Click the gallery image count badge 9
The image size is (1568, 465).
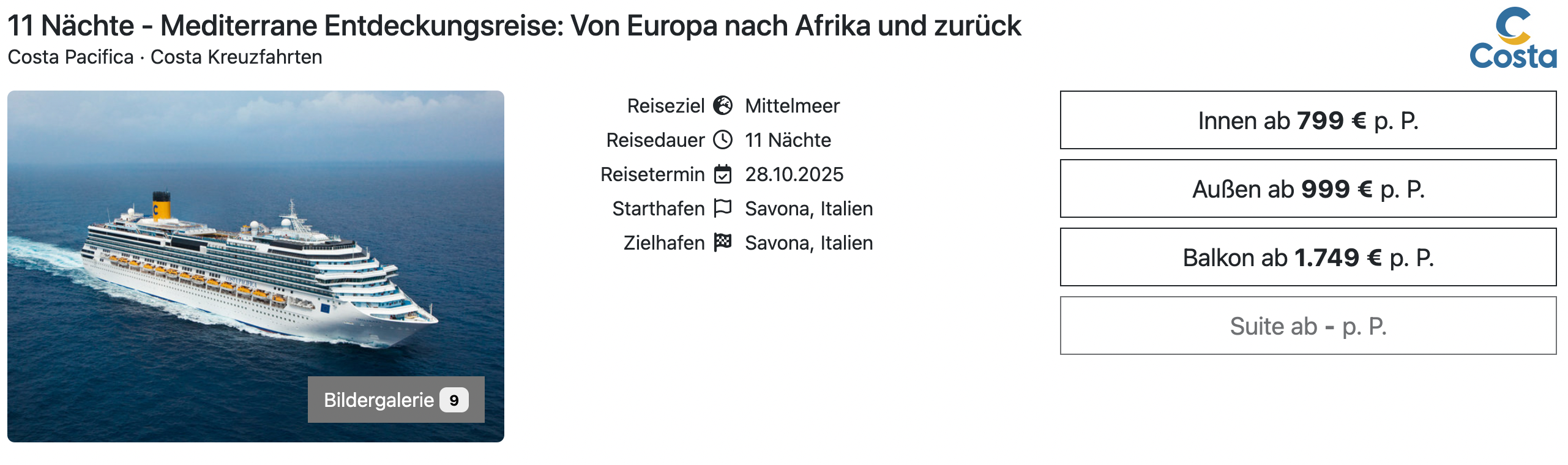(454, 400)
